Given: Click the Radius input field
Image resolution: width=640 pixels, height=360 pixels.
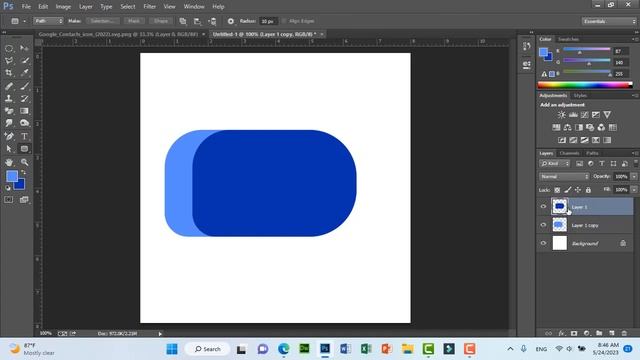Looking at the screenshot, I should pyautogui.click(x=268, y=21).
